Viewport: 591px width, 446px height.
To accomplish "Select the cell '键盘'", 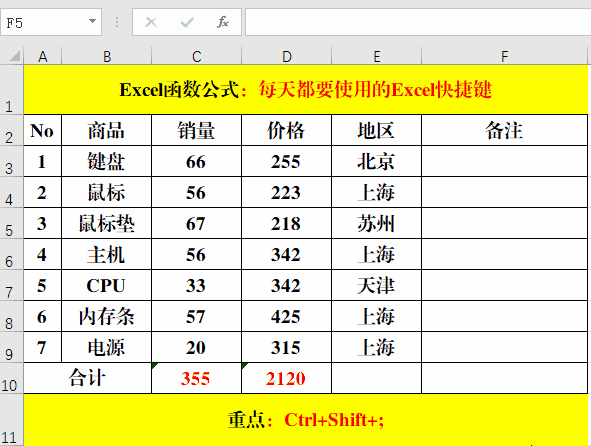I will (x=107, y=161).
